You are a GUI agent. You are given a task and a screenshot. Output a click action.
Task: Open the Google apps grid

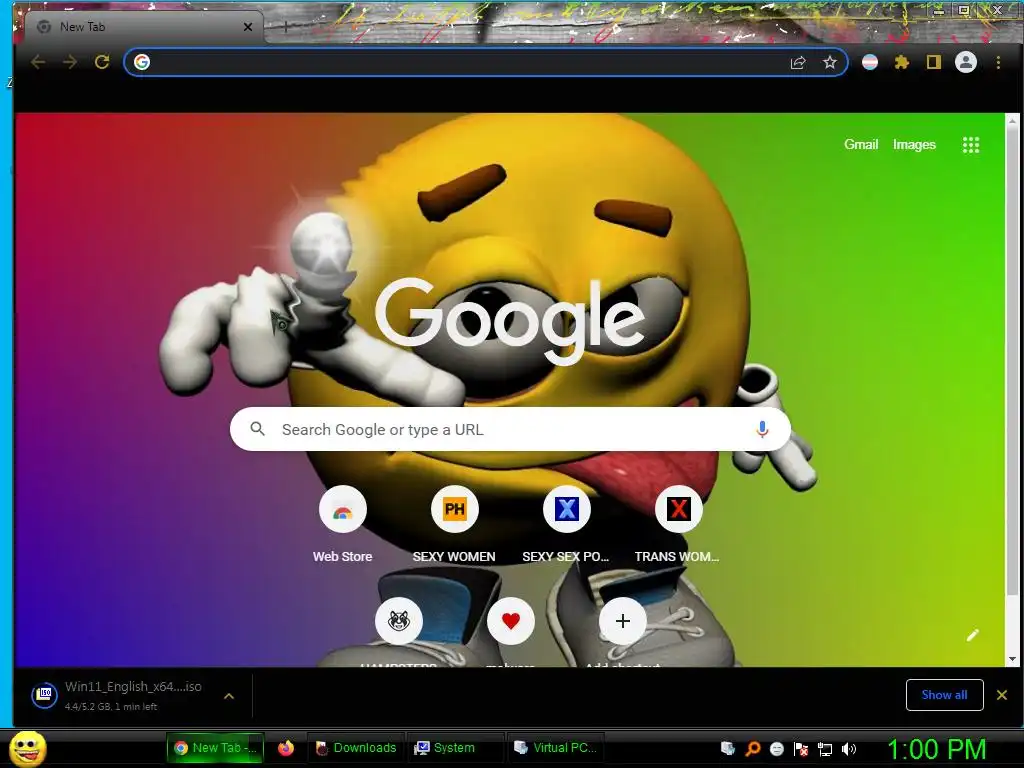pyautogui.click(x=971, y=145)
